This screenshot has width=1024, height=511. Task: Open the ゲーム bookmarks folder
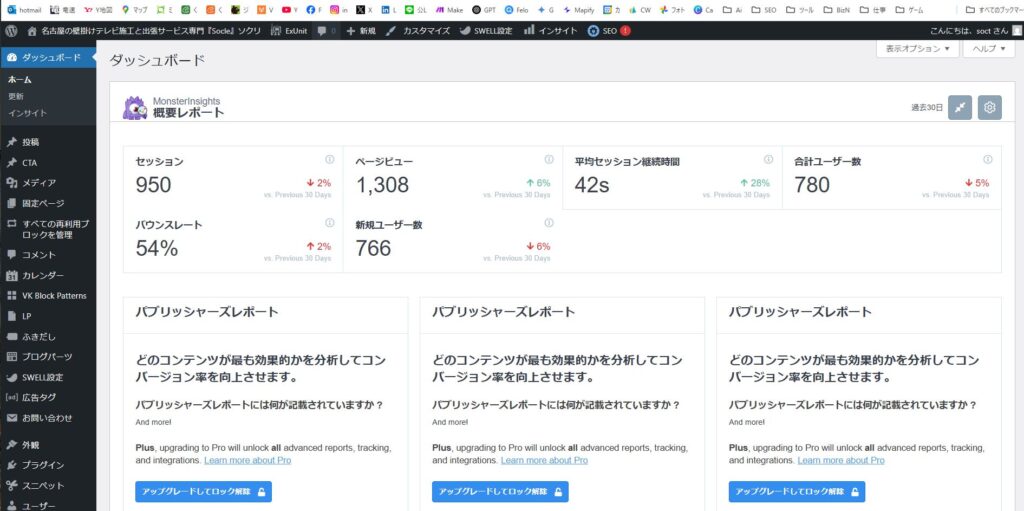point(909,10)
